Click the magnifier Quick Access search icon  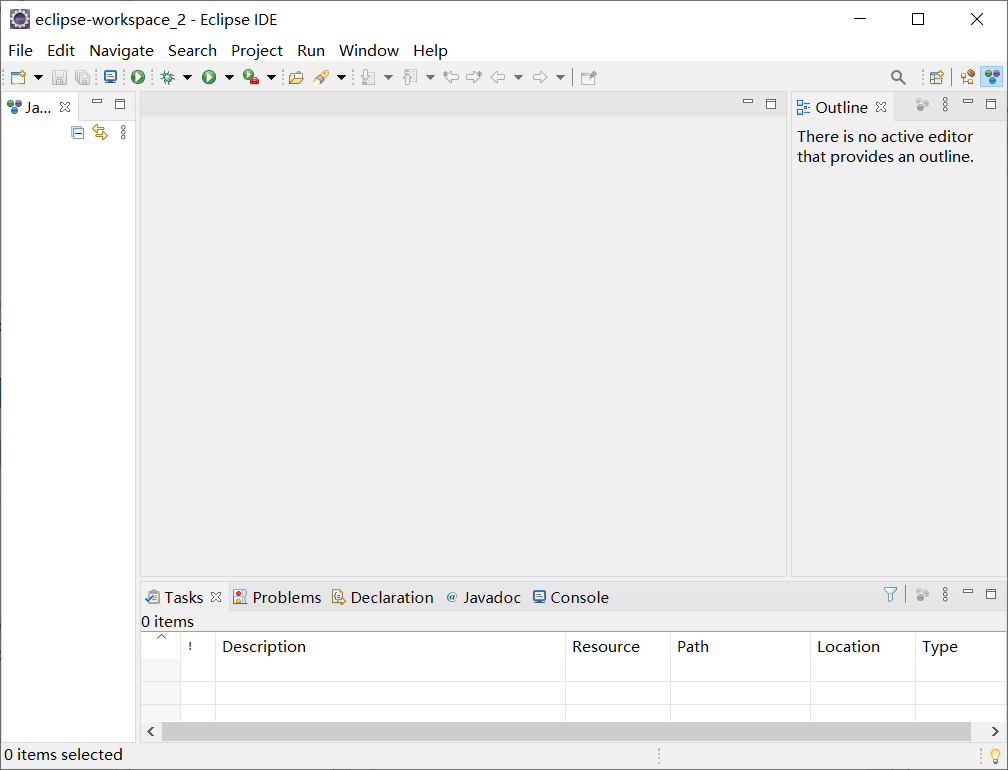tap(898, 78)
